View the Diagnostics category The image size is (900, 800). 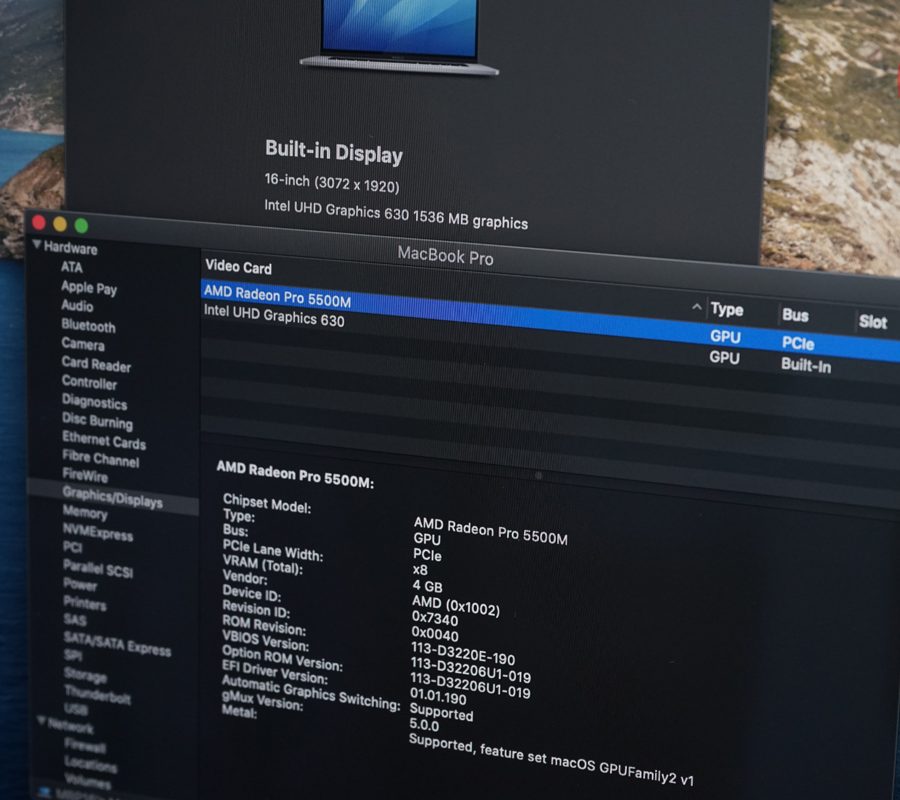[94, 401]
